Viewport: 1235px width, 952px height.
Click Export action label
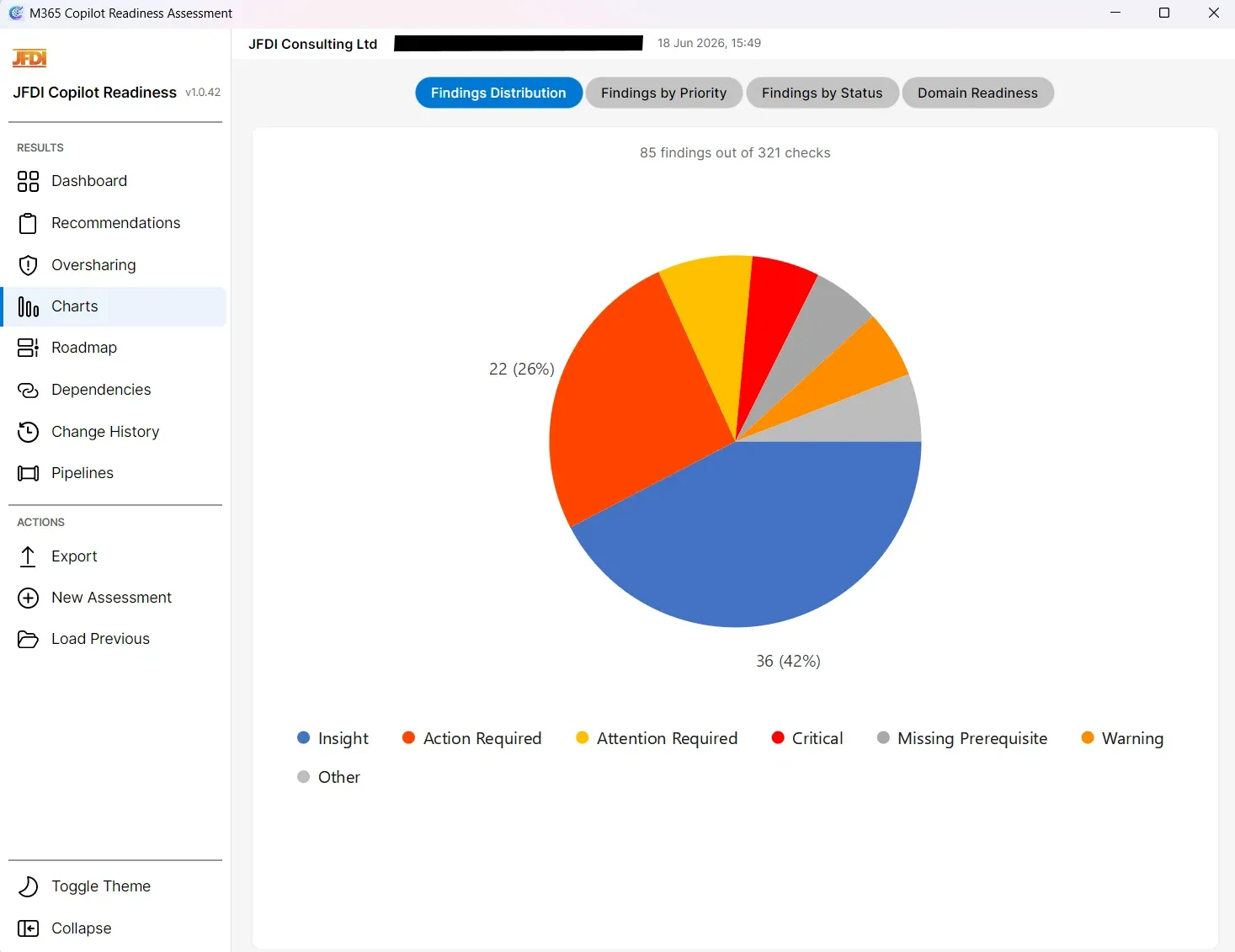pos(74,556)
